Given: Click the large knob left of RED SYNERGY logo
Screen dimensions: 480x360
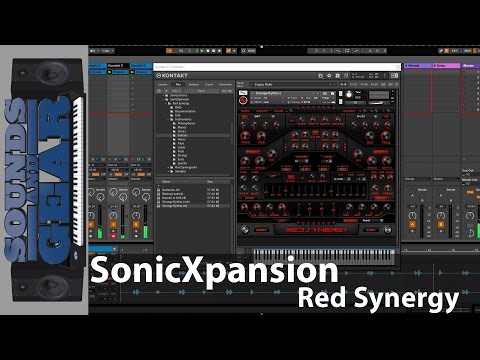Looking at the screenshot, I should 245,230.
